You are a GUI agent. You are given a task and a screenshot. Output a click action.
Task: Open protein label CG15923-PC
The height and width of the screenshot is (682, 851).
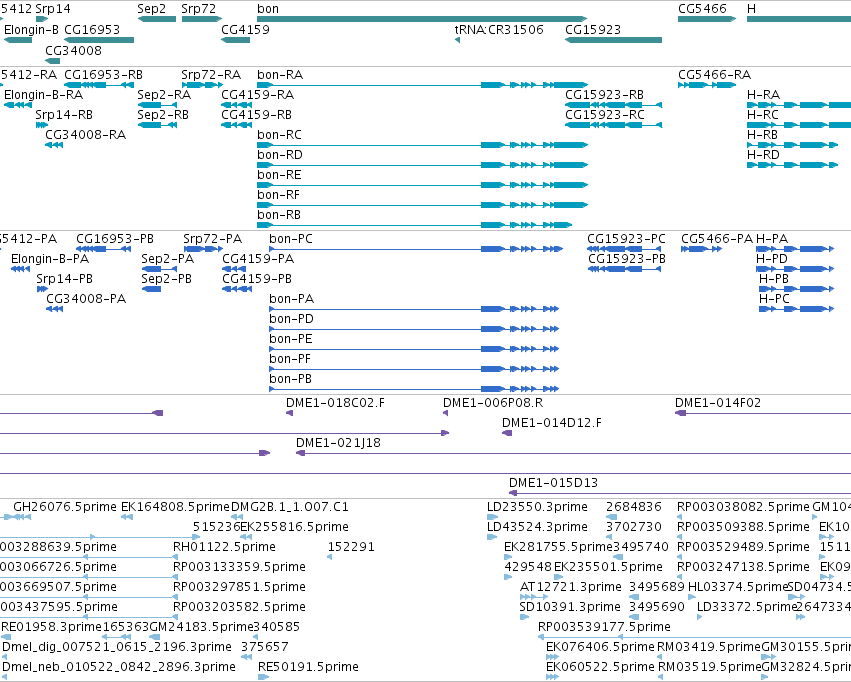tap(626, 239)
